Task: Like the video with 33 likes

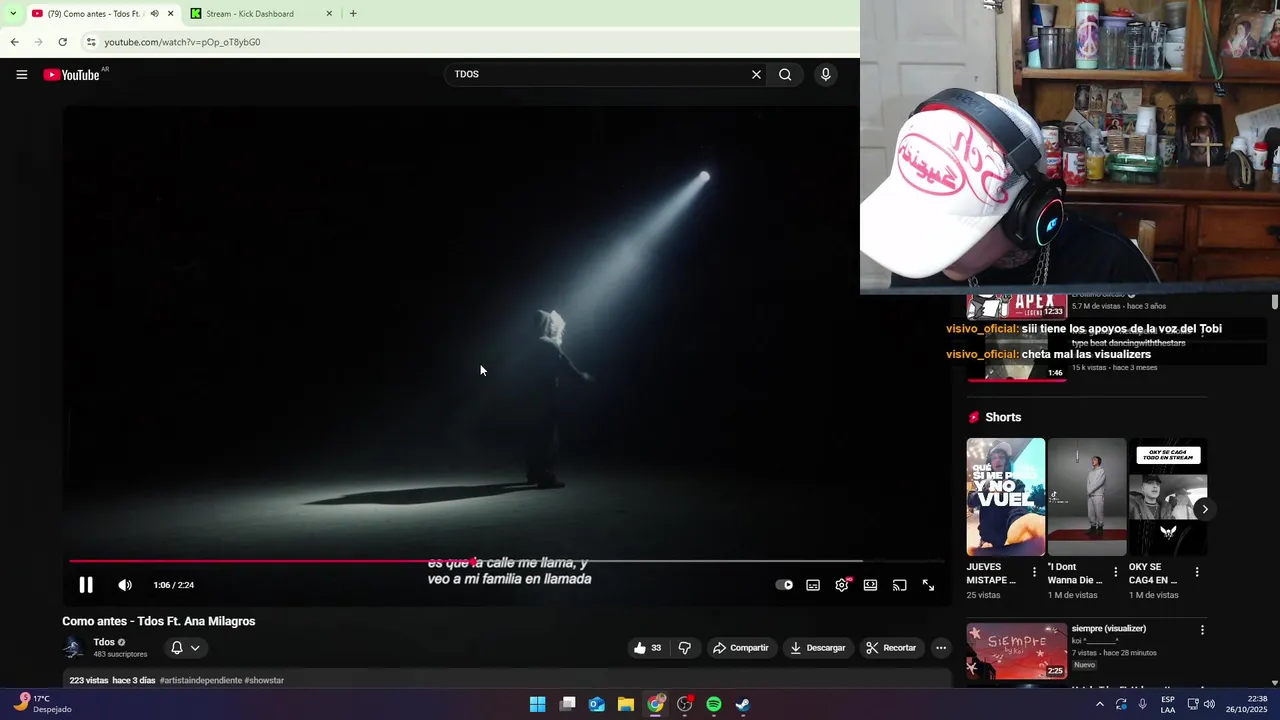Action: [x=648, y=648]
